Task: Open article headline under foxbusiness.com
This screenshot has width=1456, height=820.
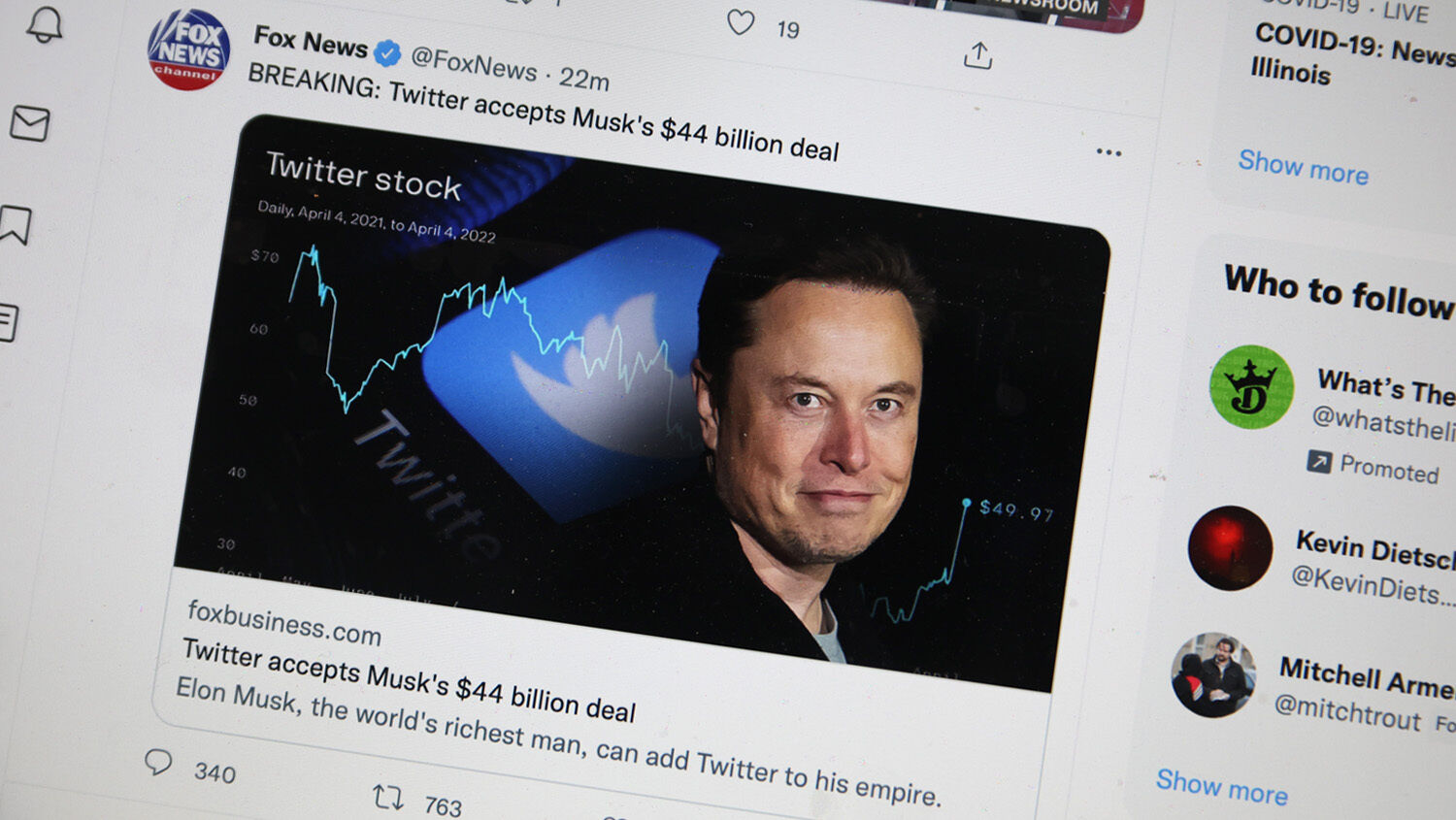Action: (408, 679)
